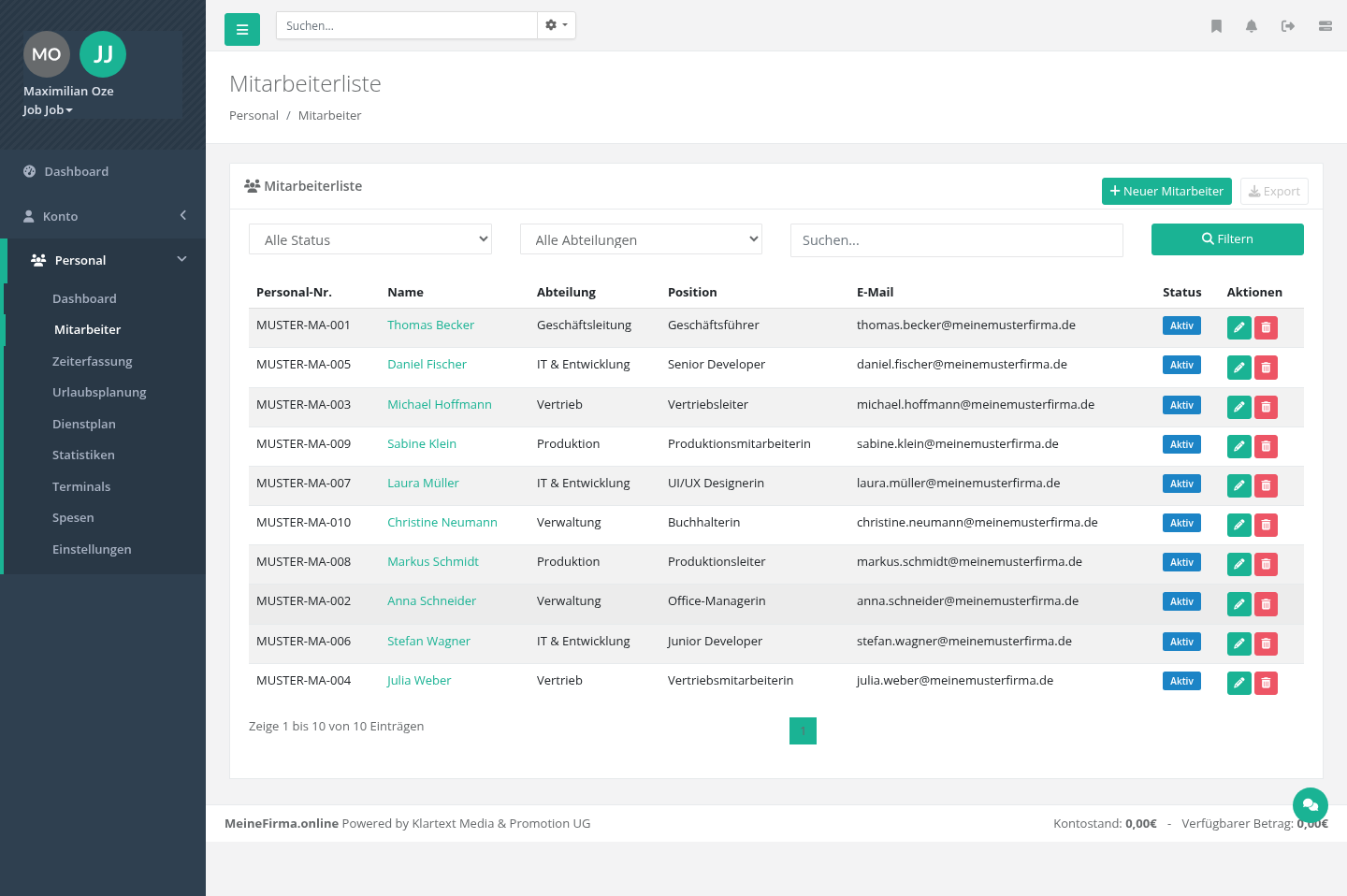Sort by the Personal-Nr. column header
The height and width of the screenshot is (896, 1347).
coord(294,292)
